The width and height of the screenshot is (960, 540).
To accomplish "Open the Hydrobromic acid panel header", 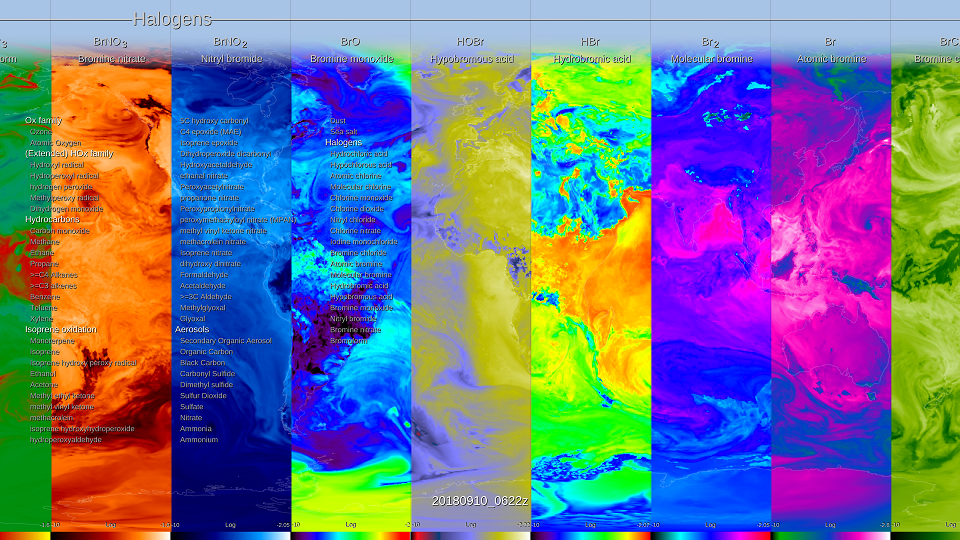I will (x=592, y=59).
